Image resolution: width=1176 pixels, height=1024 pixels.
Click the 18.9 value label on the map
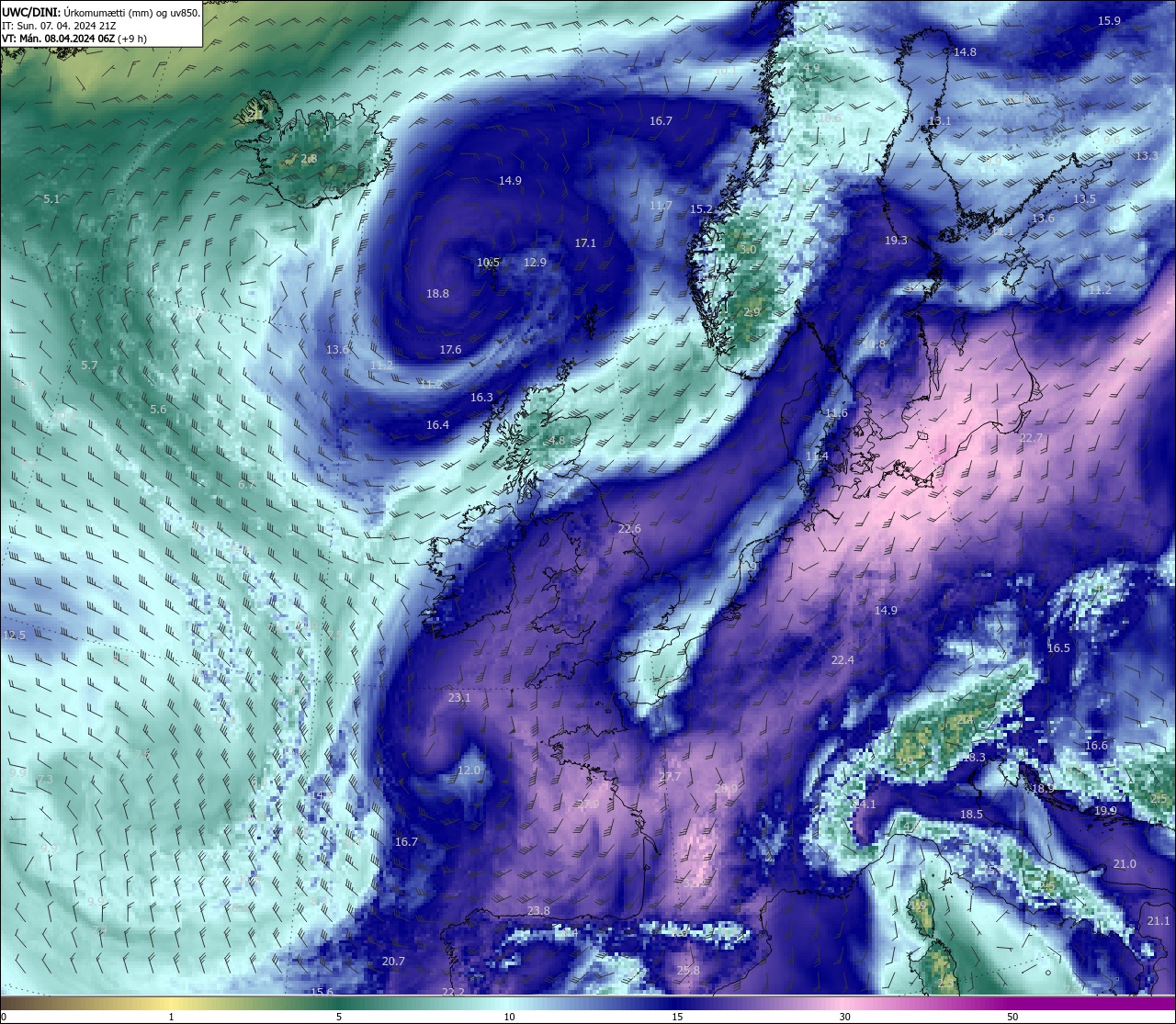1043,789
